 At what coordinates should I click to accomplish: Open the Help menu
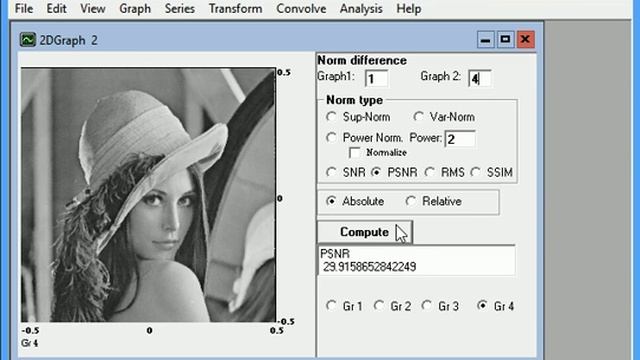point(409,9)
